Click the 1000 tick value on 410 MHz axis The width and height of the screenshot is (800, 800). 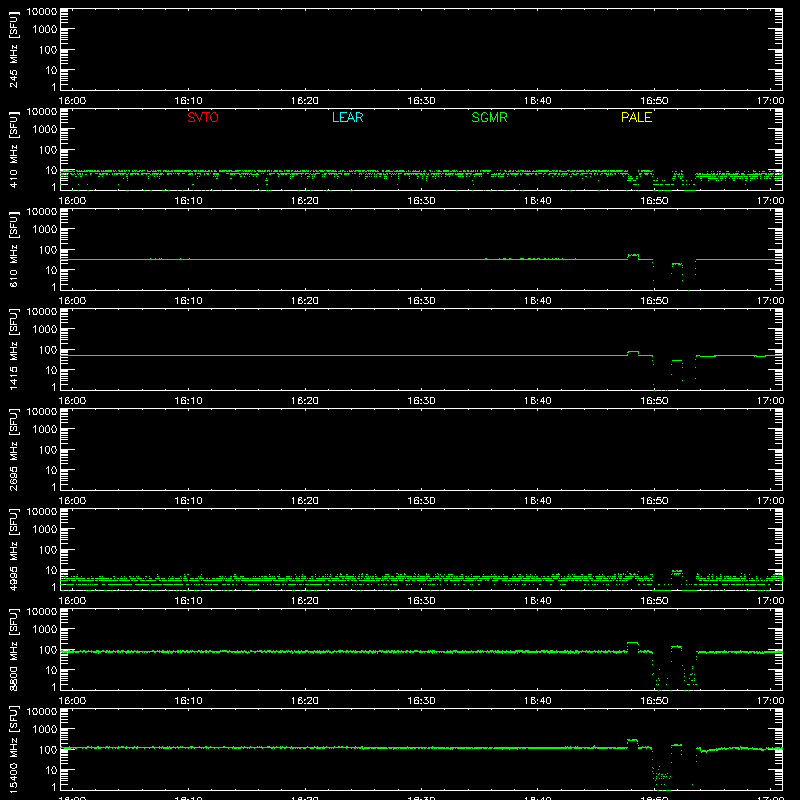click(45, 130)
